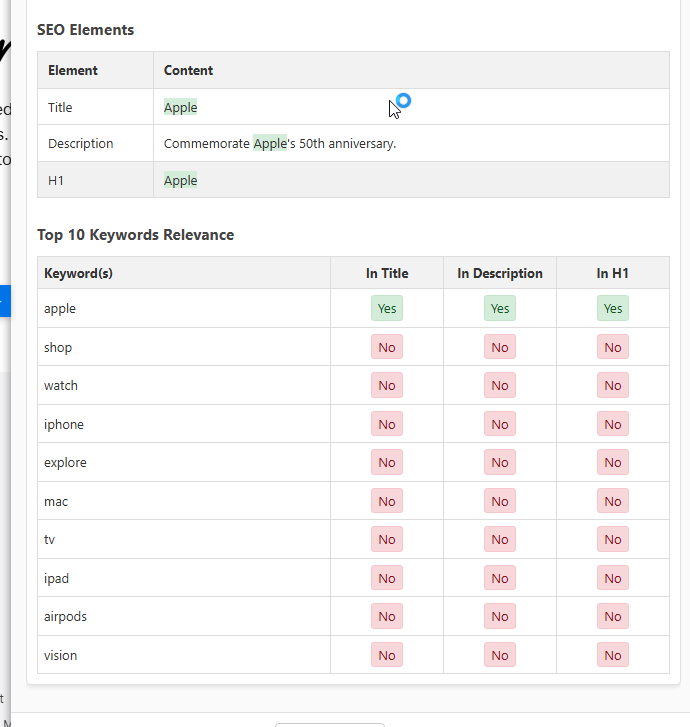The width and height of the screenshot is (690, 727).
Task: Select the In Description column header
Action: (500, 273)
